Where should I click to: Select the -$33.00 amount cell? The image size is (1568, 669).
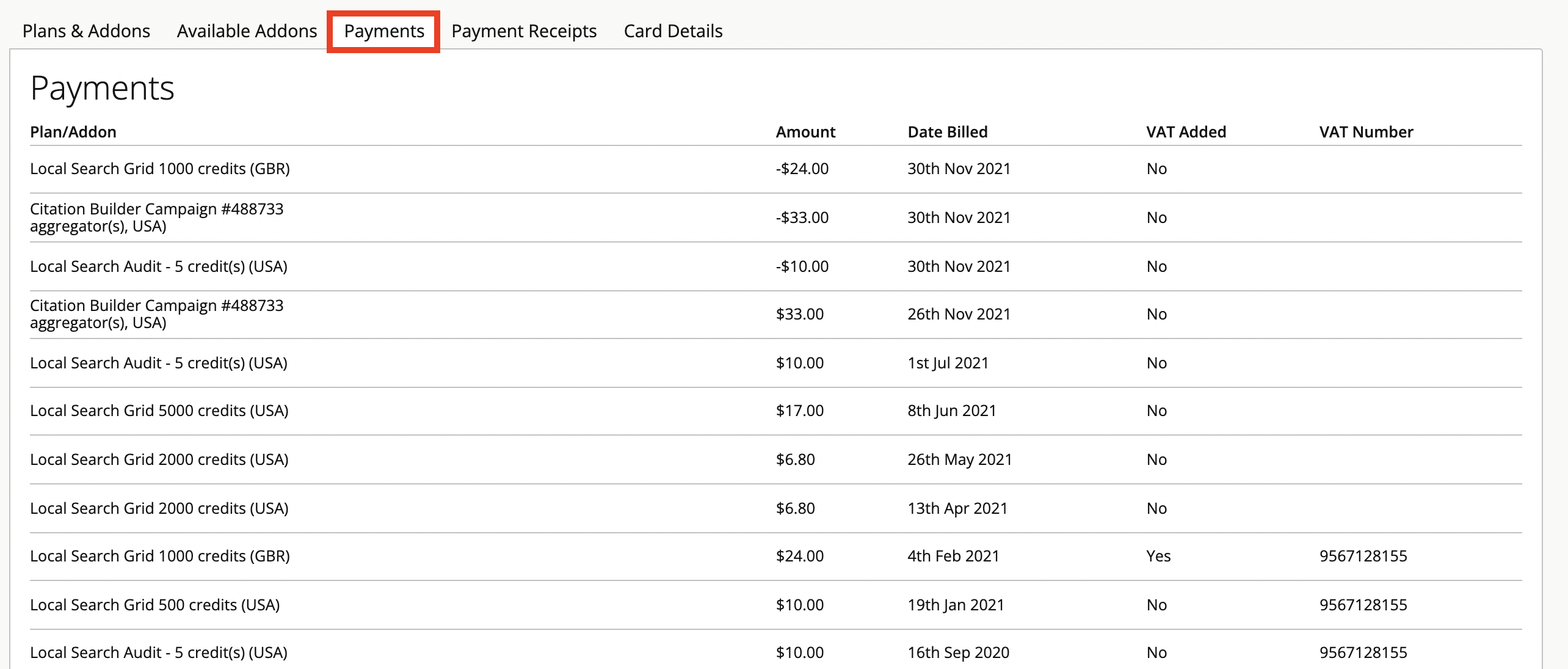point(802,218)
